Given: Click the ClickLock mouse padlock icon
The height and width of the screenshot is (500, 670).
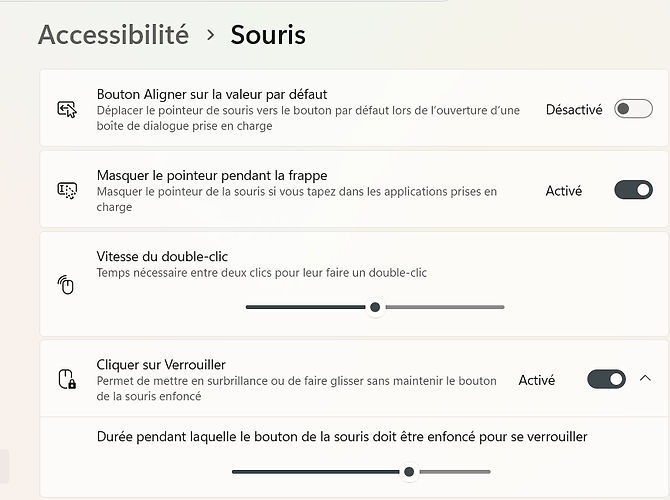Looking at the screenshot, I should [67, 379].
